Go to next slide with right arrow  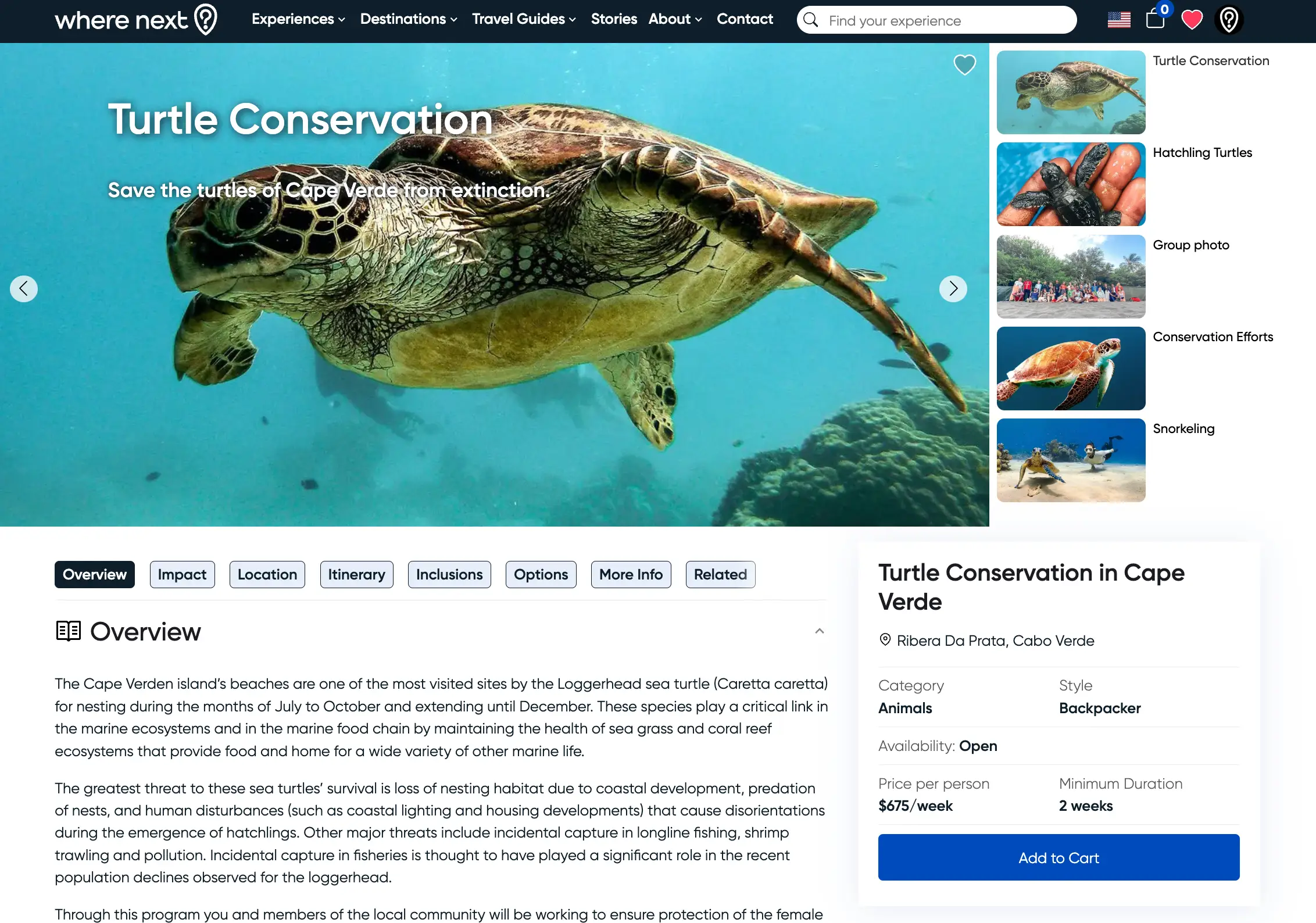point(953,288)
